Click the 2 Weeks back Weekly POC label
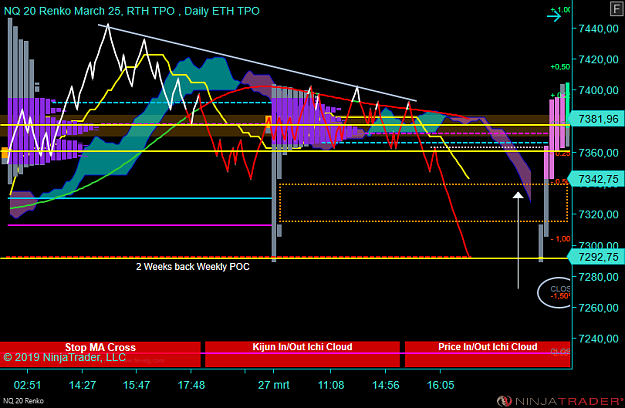This screenshot has height=408, width=625. [193, 267]
